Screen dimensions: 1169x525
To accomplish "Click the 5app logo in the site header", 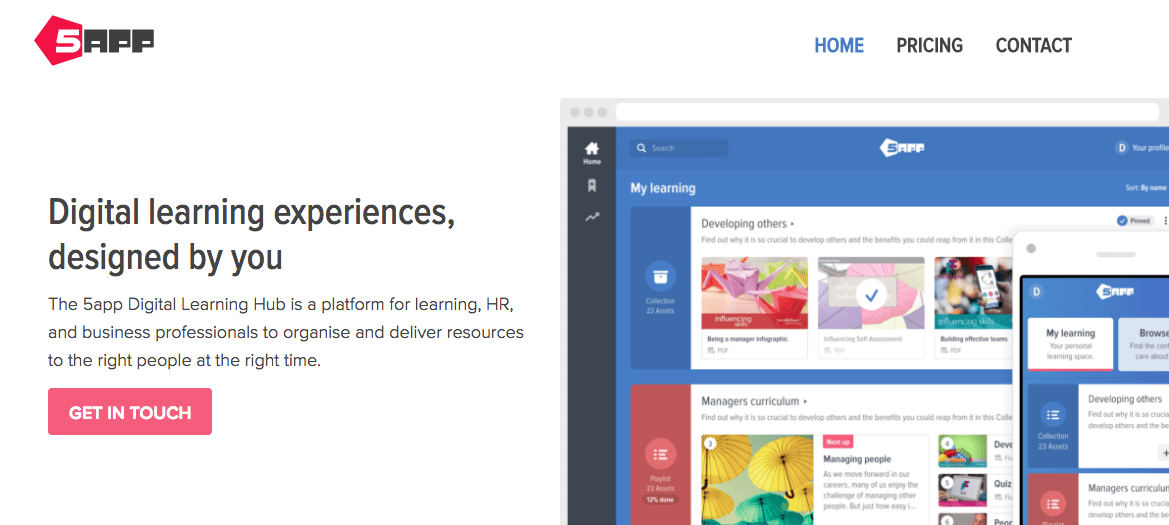I will [94, 40].
